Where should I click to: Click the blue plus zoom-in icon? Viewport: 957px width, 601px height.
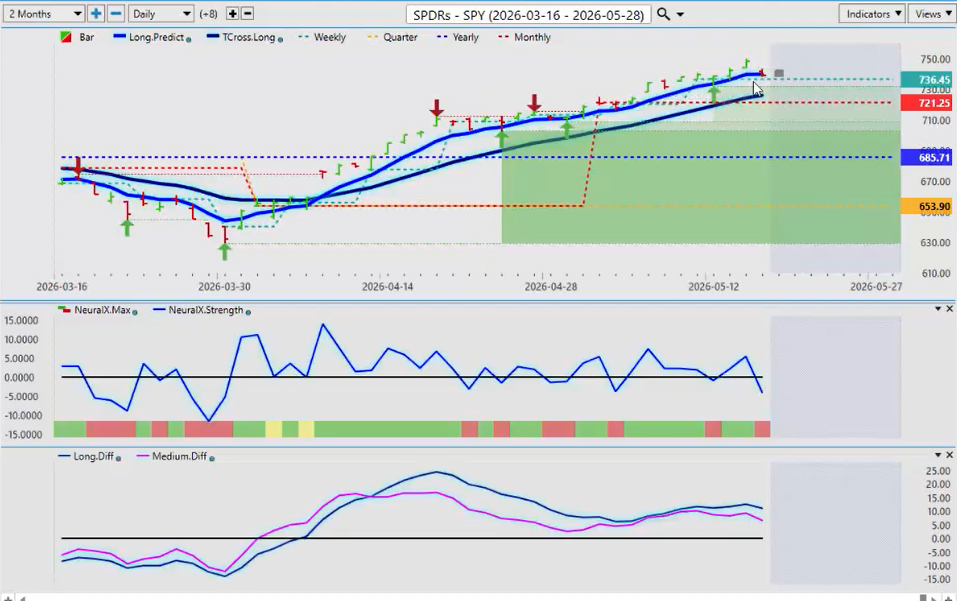96,13
